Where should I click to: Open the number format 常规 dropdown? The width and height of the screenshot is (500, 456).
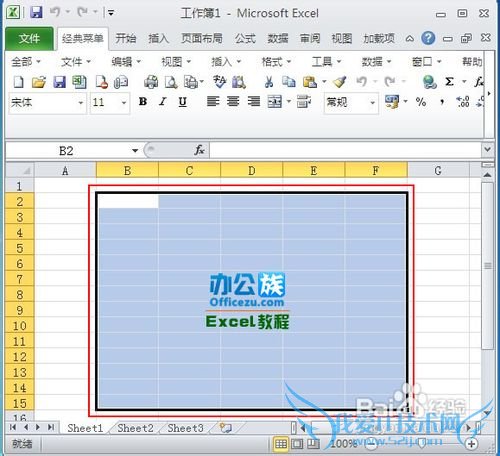[x=373, y=102]
